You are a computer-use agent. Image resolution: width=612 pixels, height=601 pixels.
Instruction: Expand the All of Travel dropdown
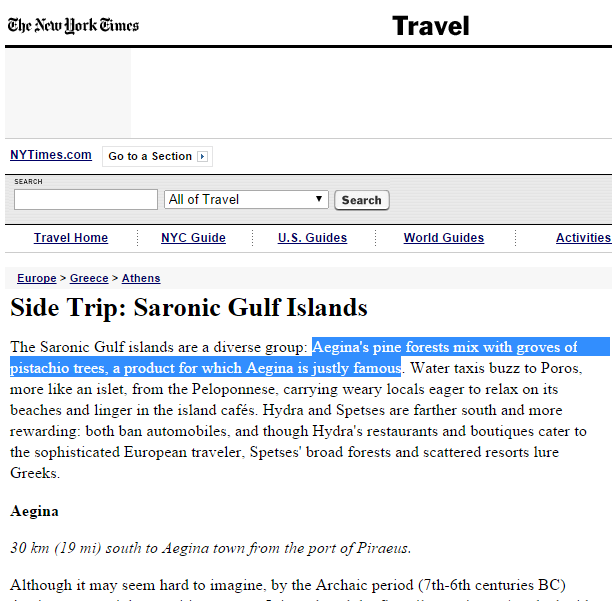246,199
